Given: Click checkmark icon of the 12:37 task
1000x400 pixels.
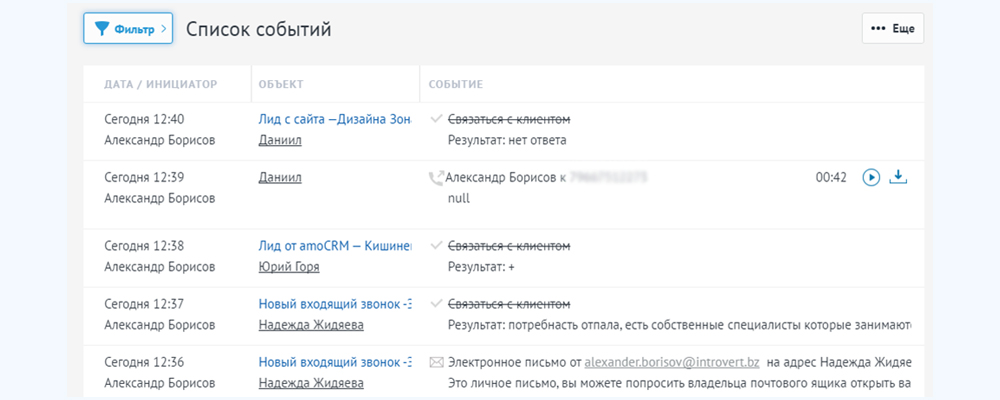Looking at the screenshot, I should coord(436,304).
